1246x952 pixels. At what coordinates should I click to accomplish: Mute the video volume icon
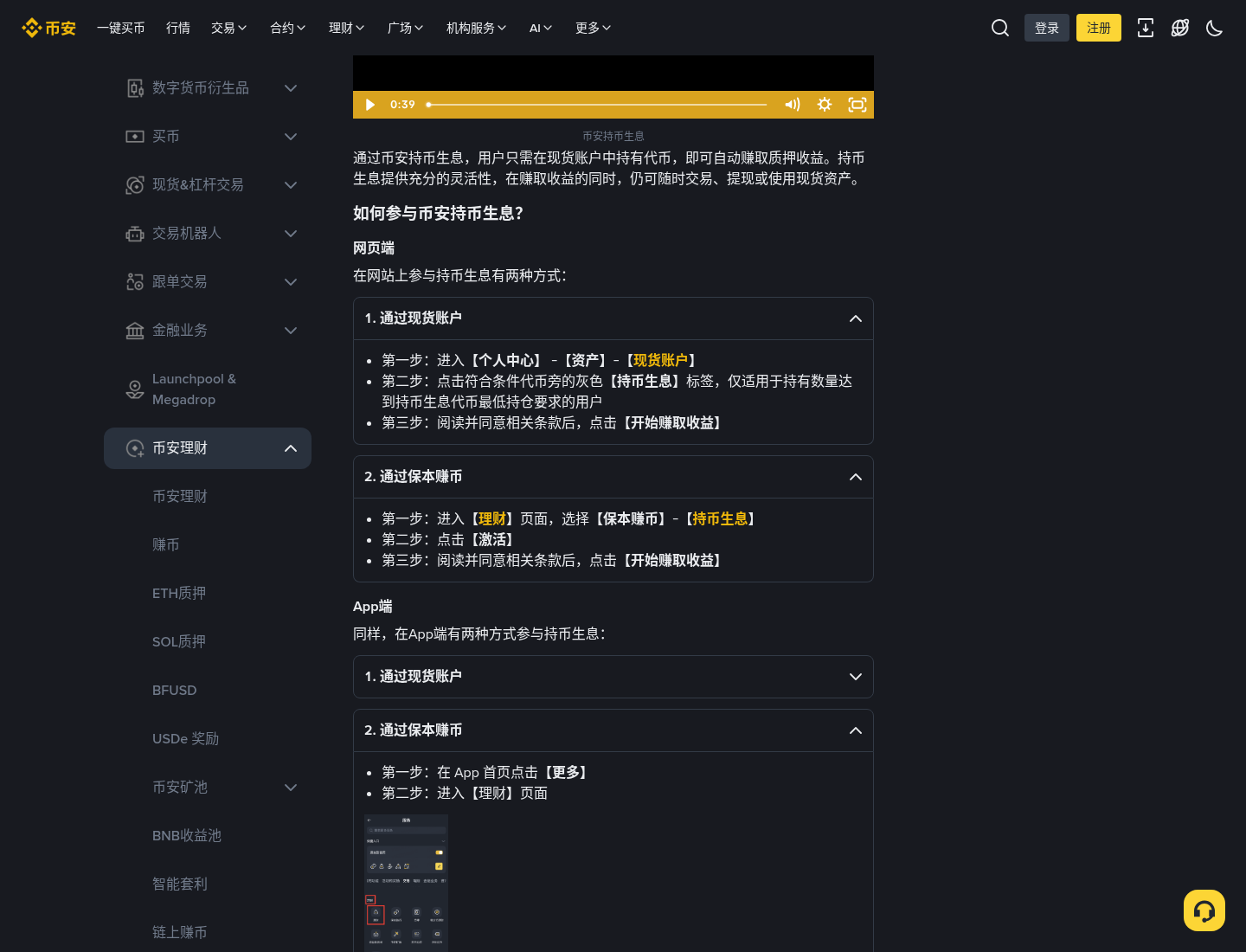click(793, 105)
